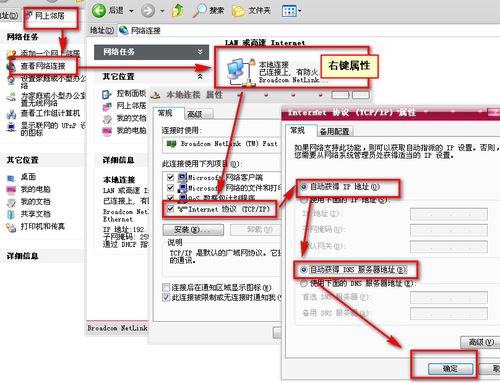Collapse the 网络任务 panel chevron
The image size is (500, 383).
(x=200, y=52)
